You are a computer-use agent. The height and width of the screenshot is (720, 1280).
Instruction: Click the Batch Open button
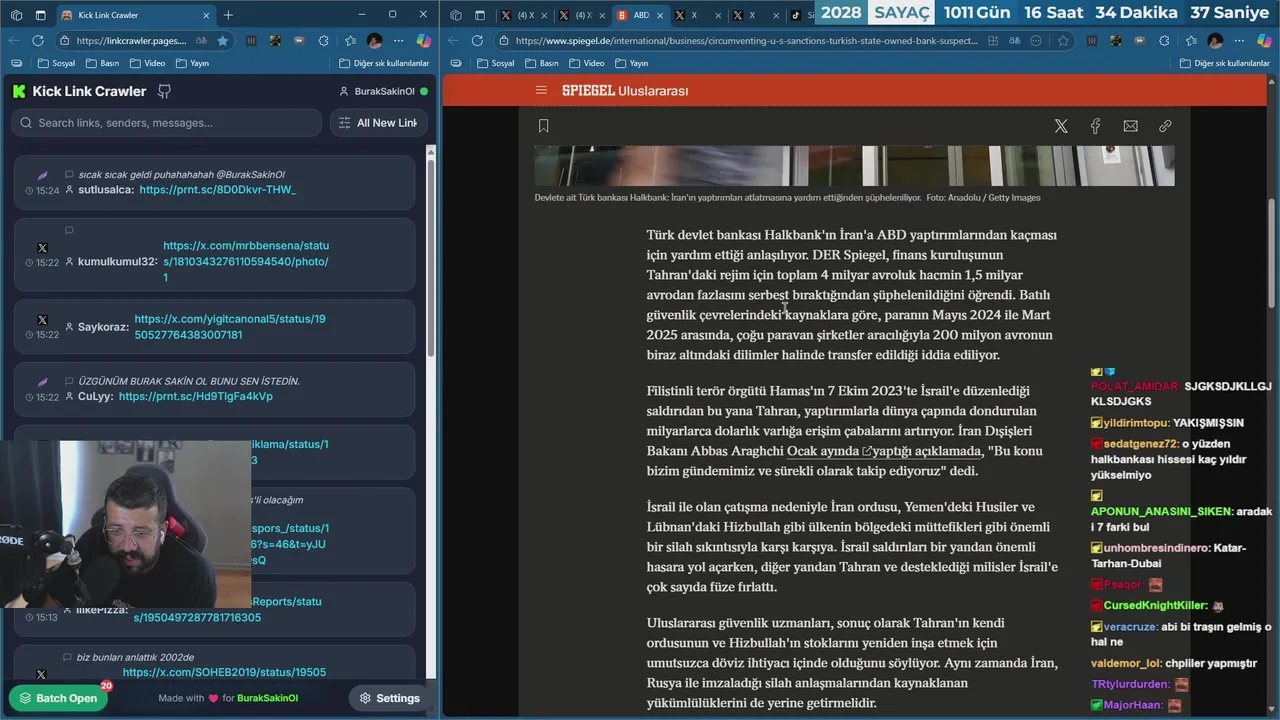pyautogui.click(x=58, y=698)
